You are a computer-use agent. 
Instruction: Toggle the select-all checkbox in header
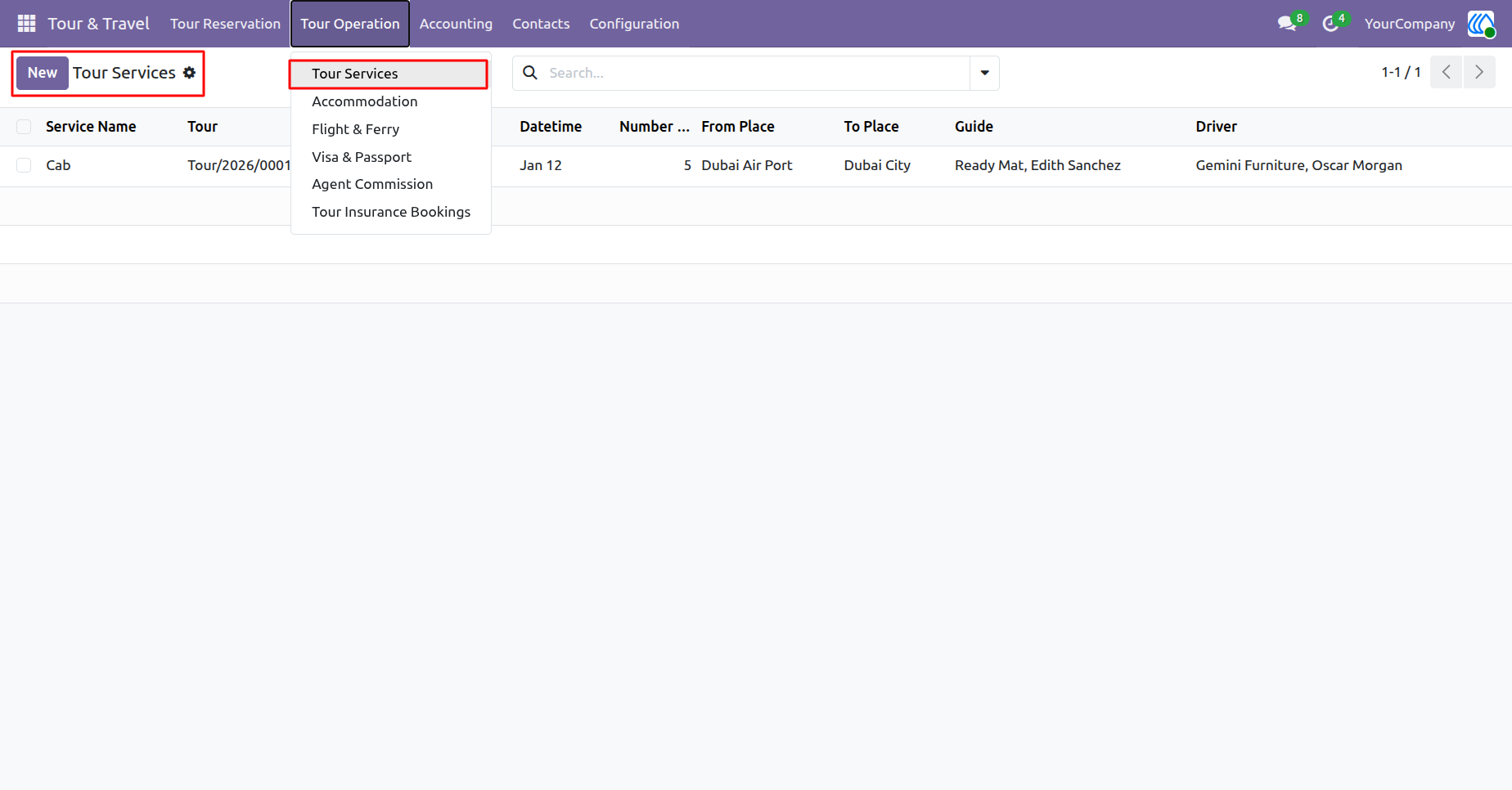(24, 127)
